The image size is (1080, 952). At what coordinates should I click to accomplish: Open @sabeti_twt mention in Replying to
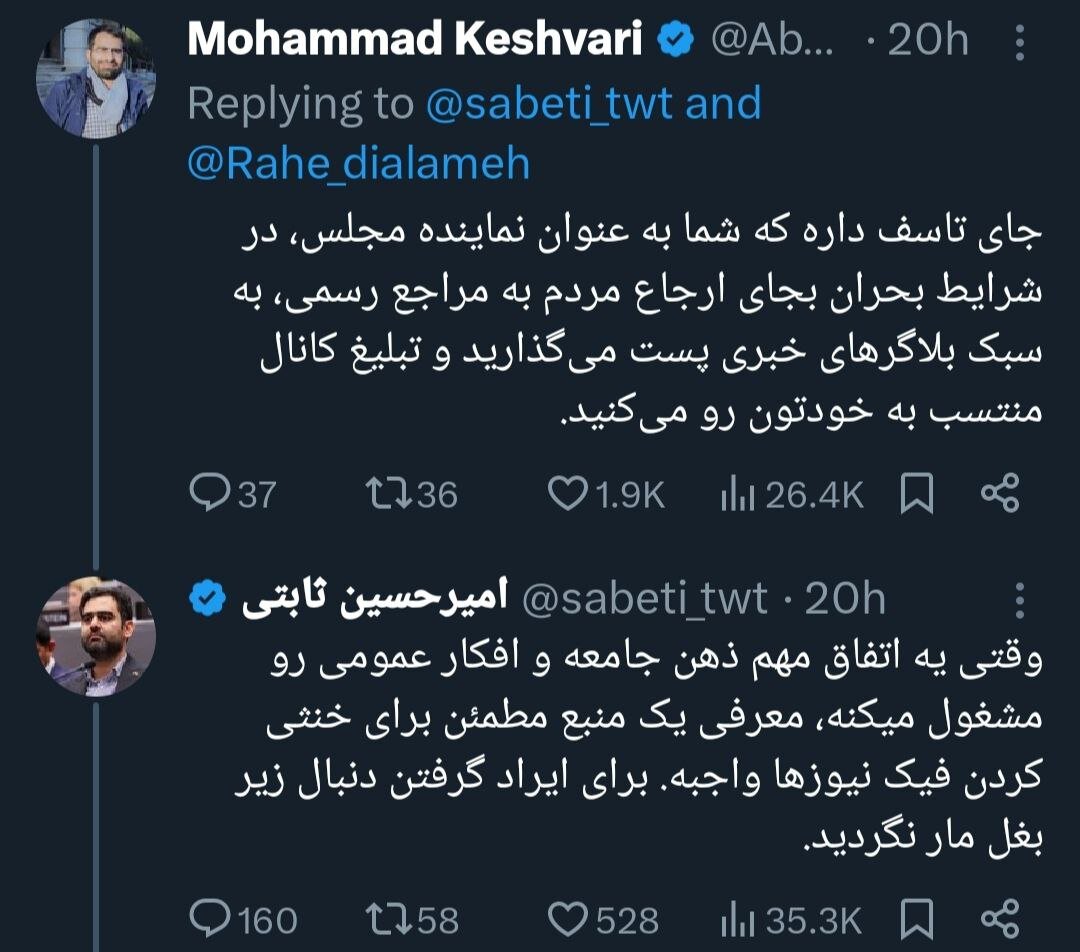pos(550,104)
